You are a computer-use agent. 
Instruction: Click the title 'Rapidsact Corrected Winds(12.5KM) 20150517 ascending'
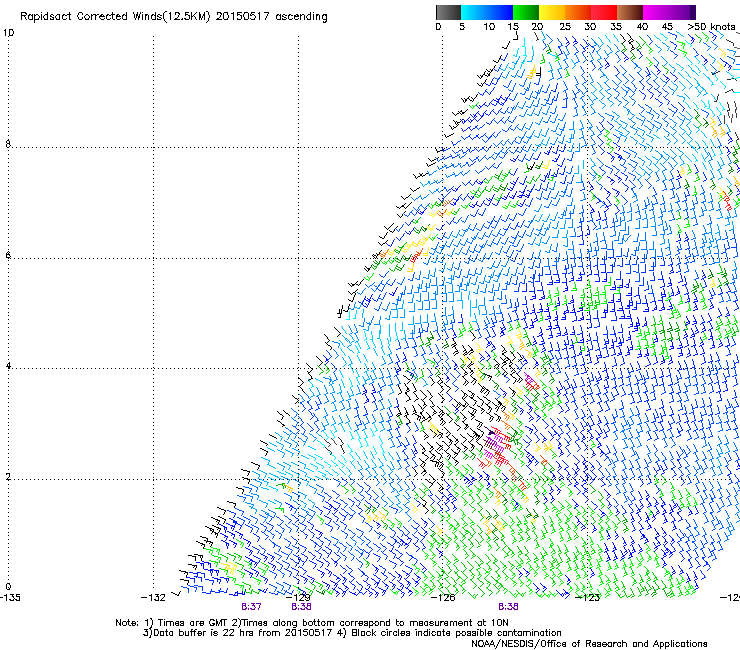174,17
